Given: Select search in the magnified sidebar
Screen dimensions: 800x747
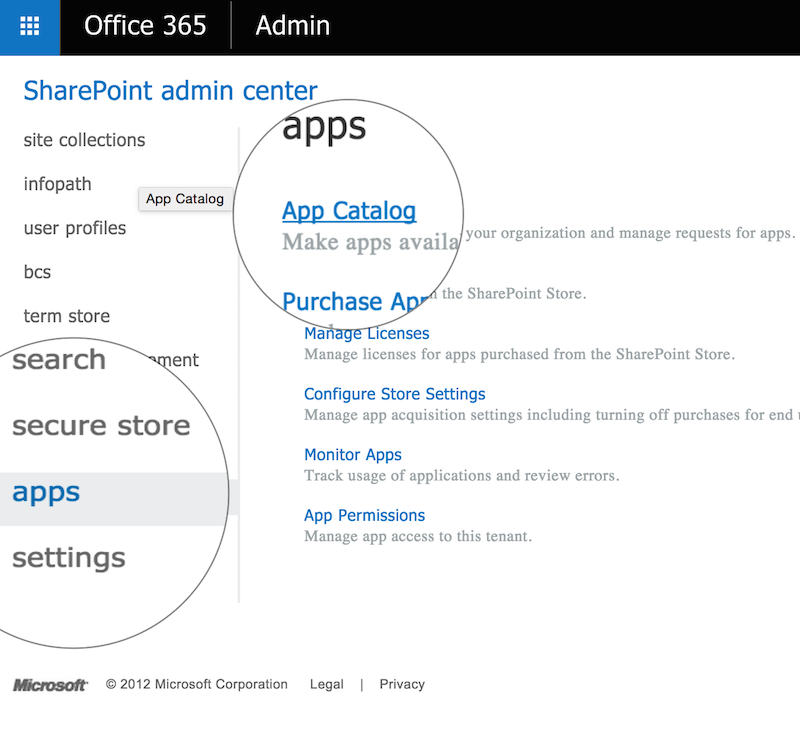Looking at the screenshot, I should pyautogui.click(x=59, y=359).
